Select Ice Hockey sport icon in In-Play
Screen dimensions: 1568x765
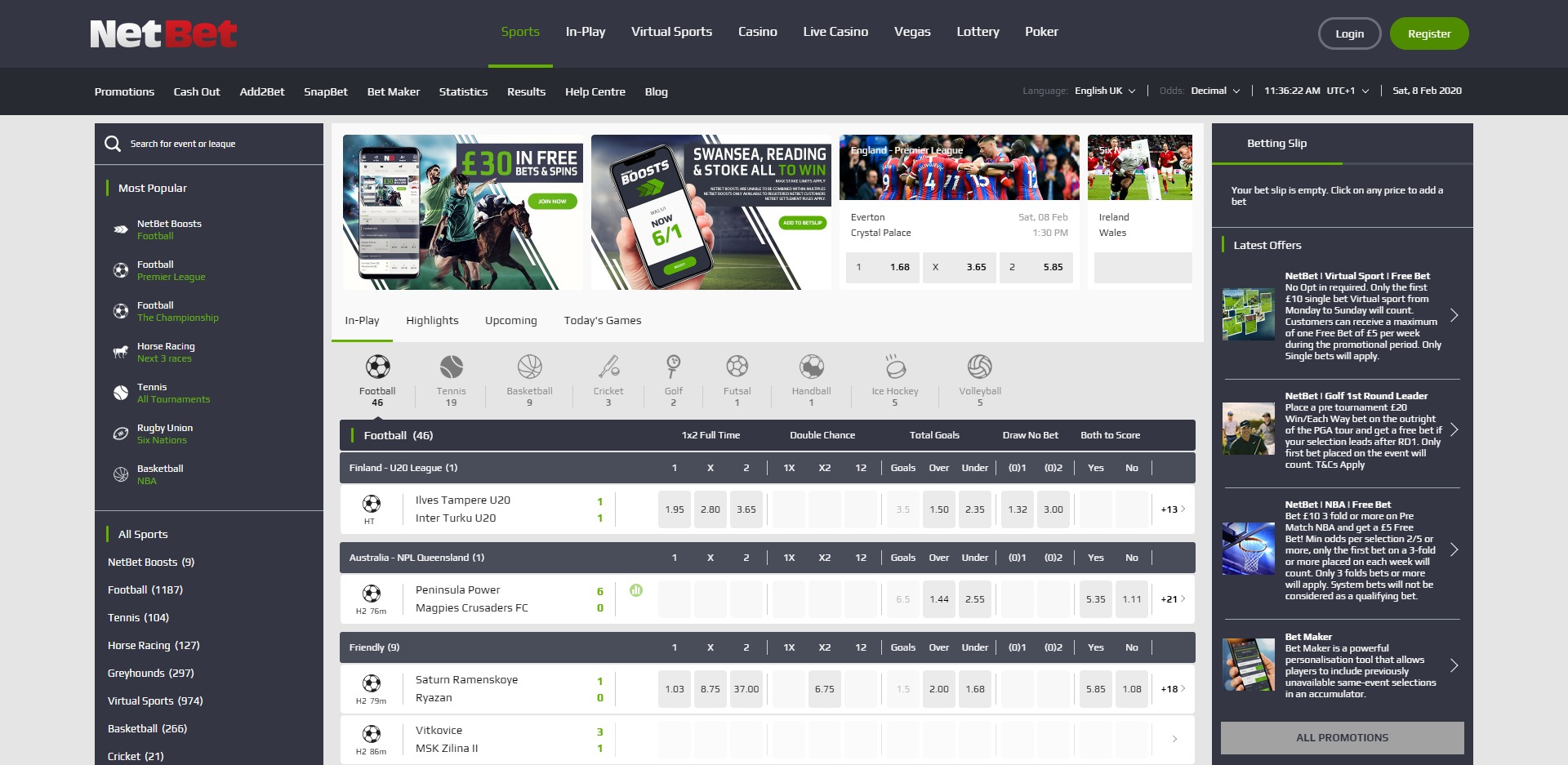(895, 367)
